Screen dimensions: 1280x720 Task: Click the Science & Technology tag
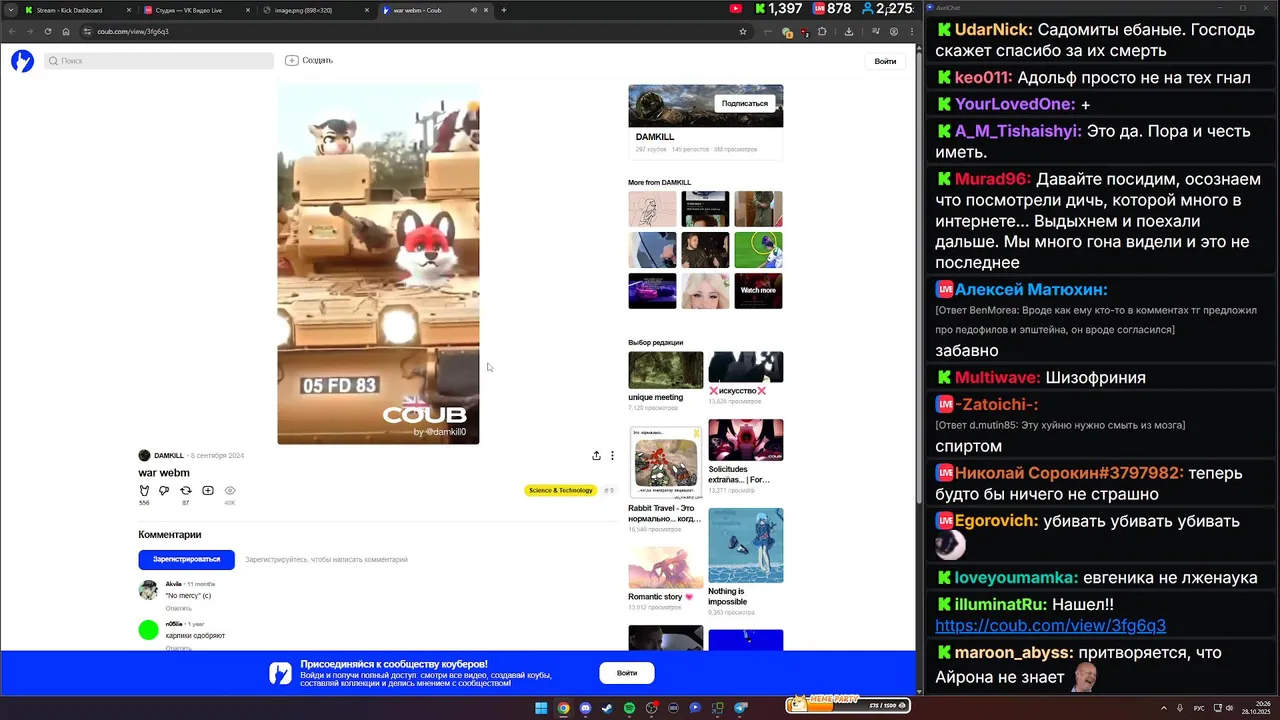coord(560,490)
